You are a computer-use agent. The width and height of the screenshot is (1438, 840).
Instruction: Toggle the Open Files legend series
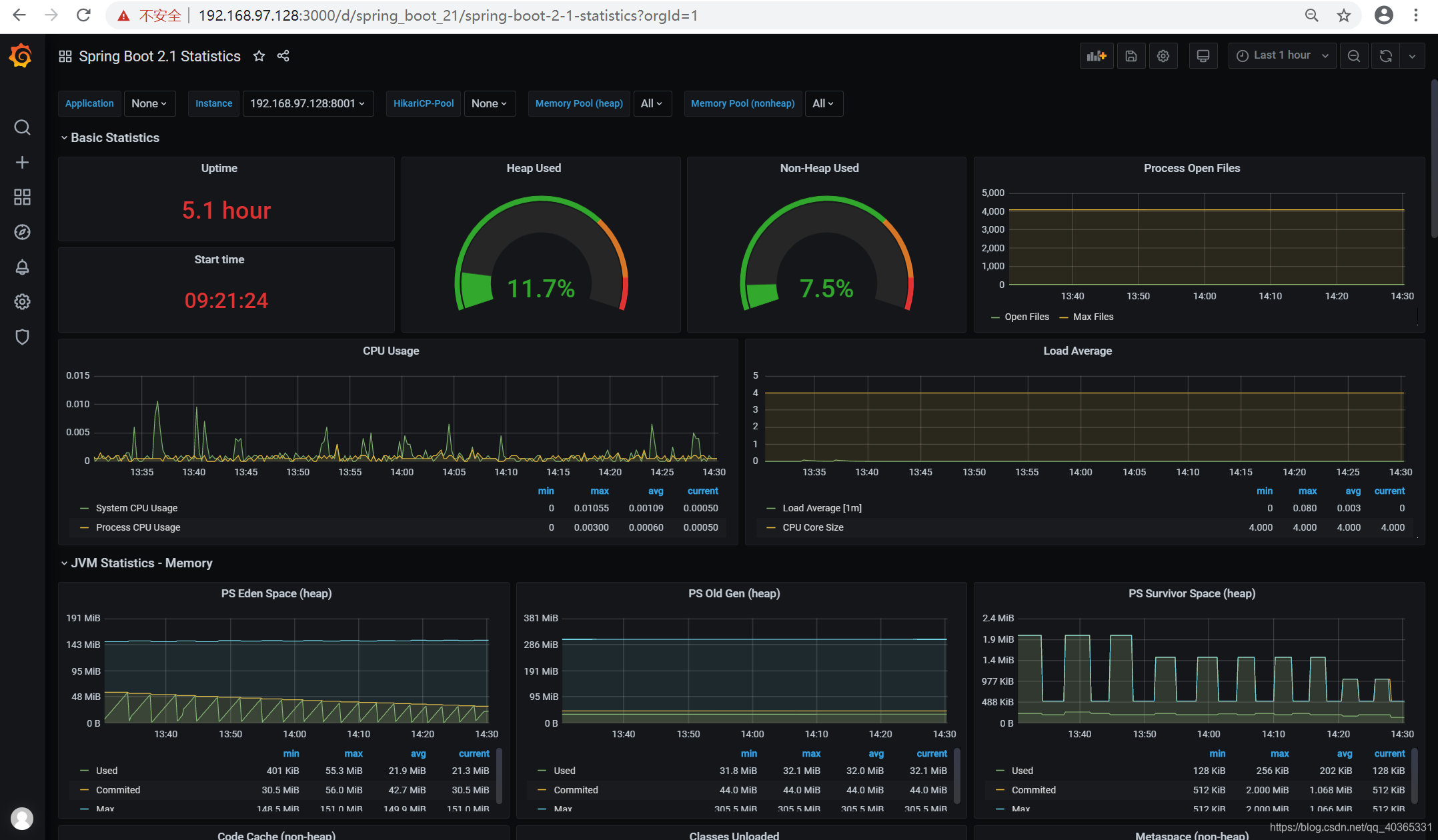pyautogui.click(x=1026, y=317)
